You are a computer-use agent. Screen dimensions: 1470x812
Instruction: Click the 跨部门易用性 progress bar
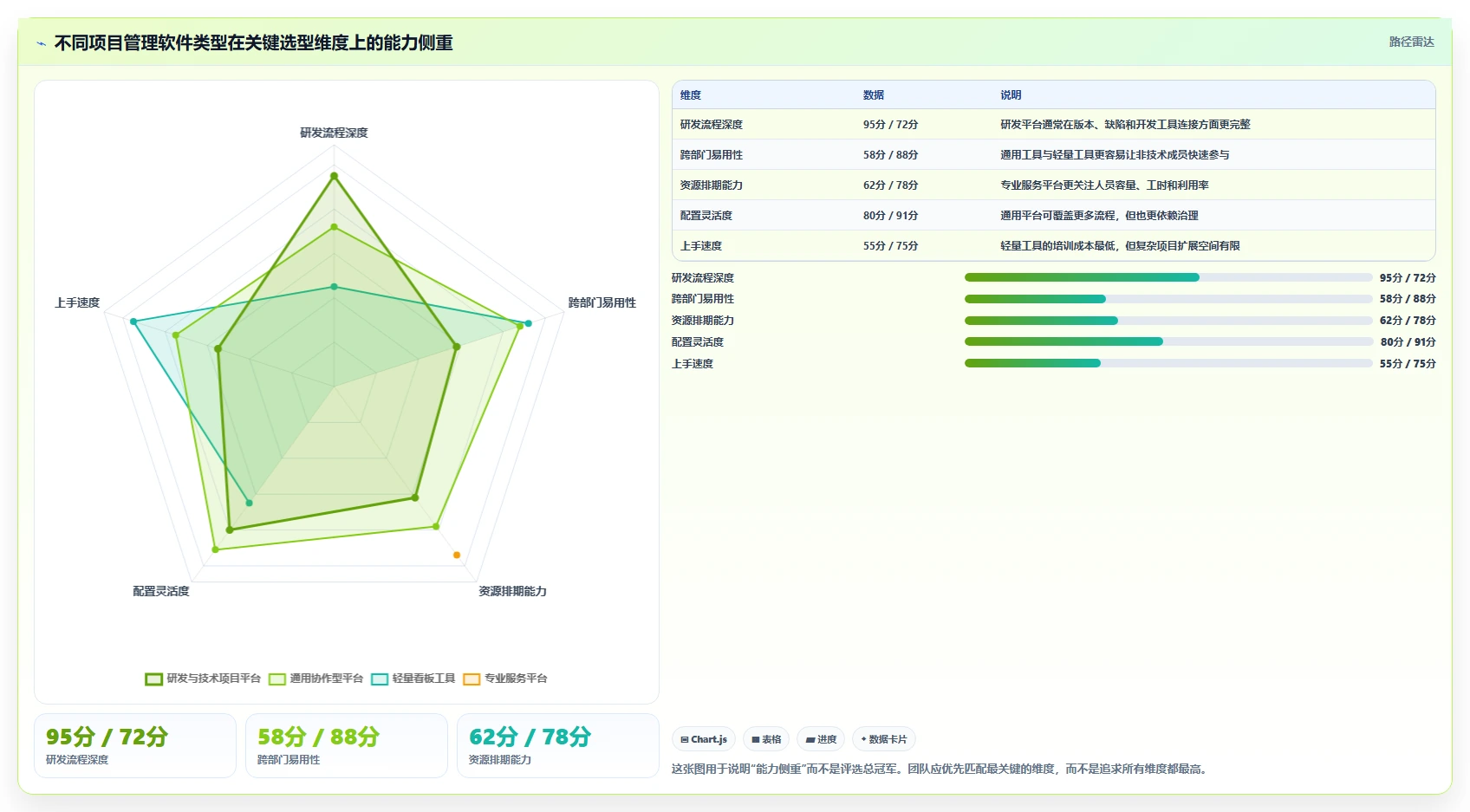pos(1168,299)
